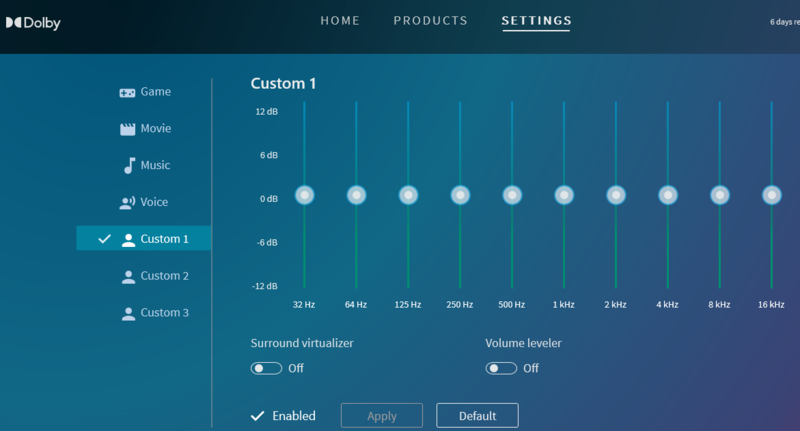
Task: Click the 1 kHz equalizer slider knob
Action: point(564,195)
